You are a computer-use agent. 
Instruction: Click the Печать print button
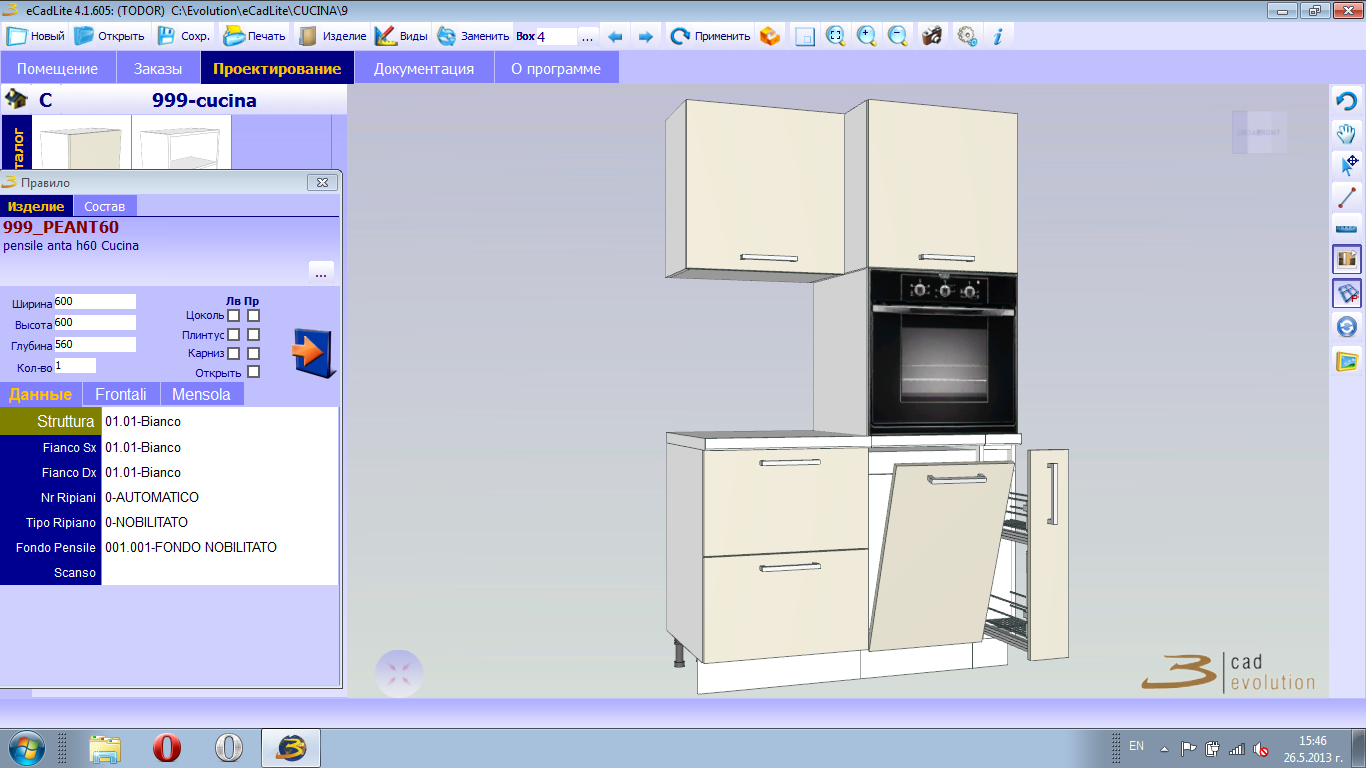[x=254, y=36]
